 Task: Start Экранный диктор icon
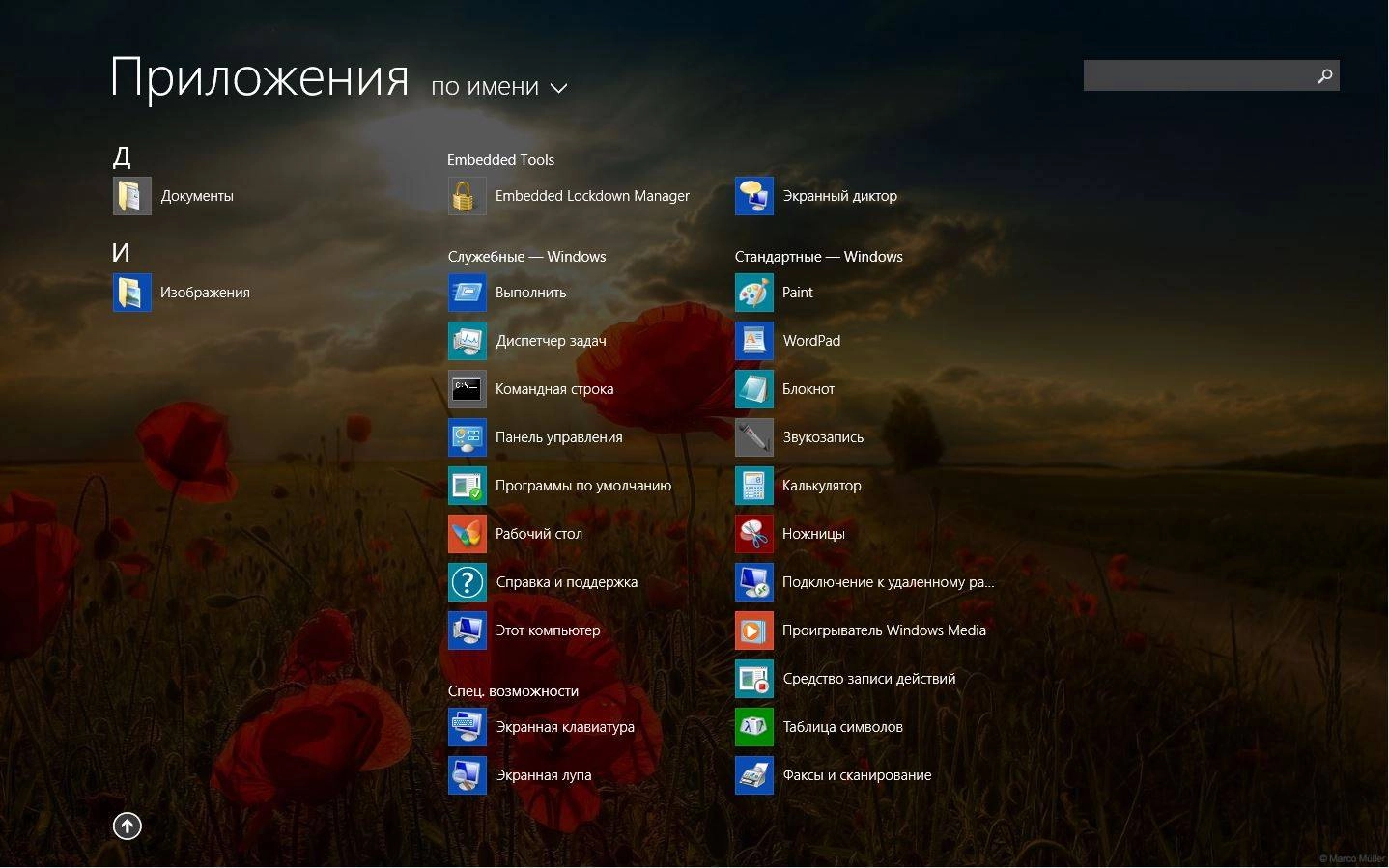pyautogui.click(x=754, y=196)
